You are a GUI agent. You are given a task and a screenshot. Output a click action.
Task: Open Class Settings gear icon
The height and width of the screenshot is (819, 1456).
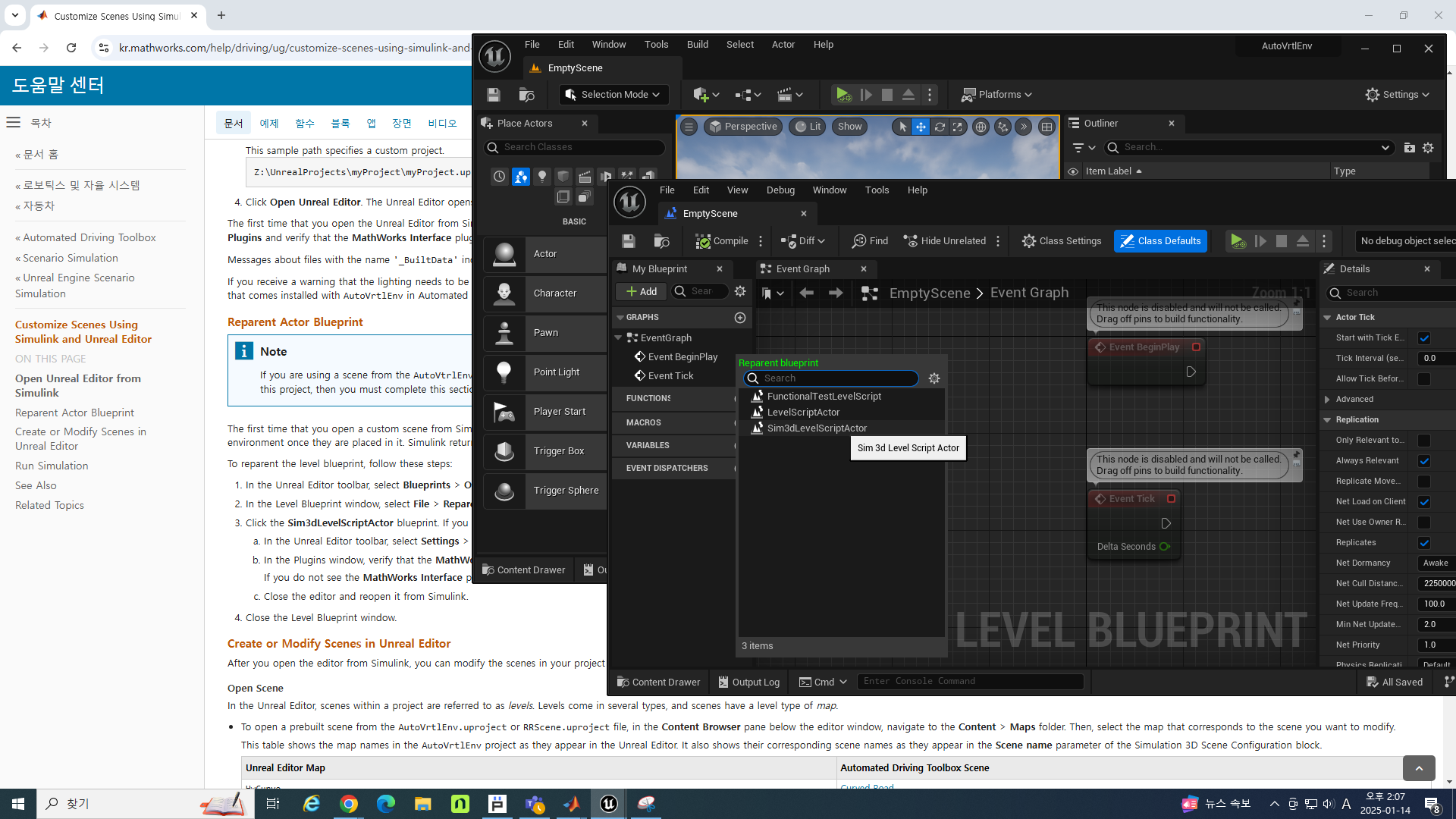point(1028,241)
